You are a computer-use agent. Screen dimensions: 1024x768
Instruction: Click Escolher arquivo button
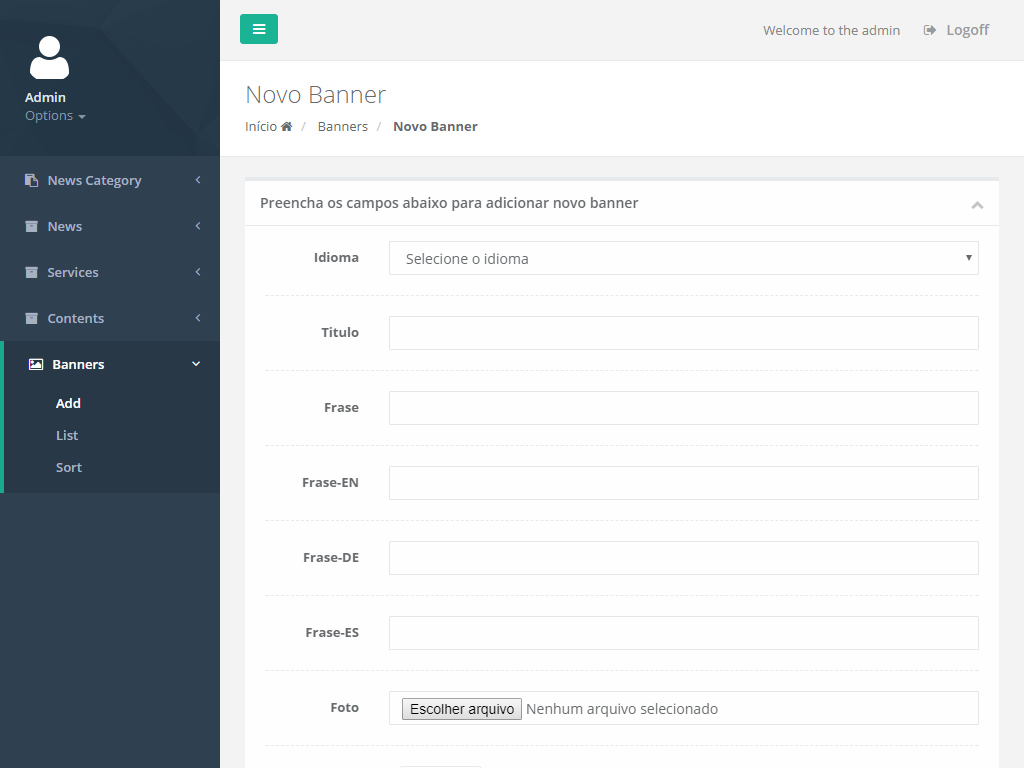tap(462, 709)
